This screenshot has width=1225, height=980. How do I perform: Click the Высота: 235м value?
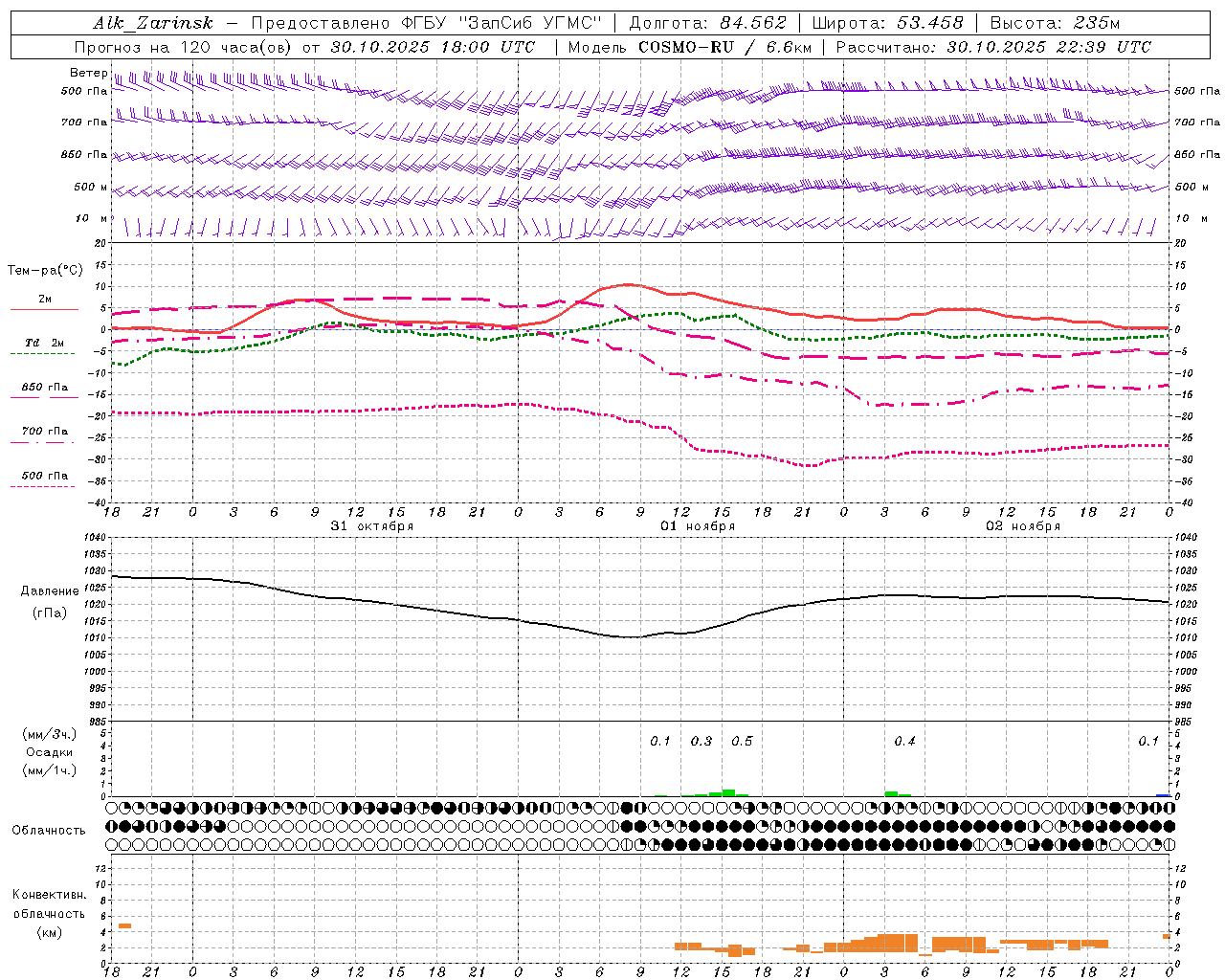(1055, 23)
